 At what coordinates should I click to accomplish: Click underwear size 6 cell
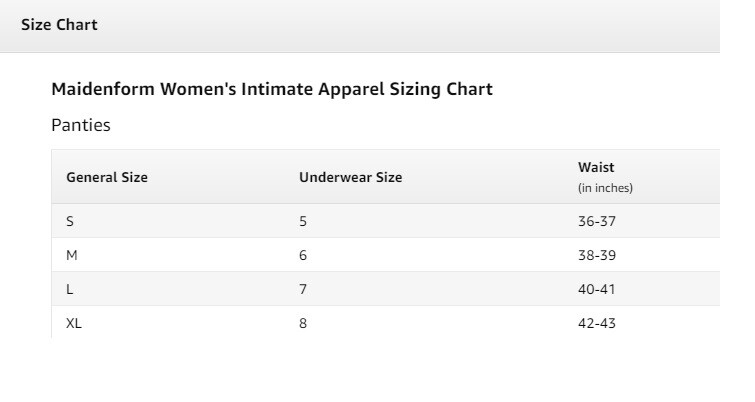click(x=303, y=255)
